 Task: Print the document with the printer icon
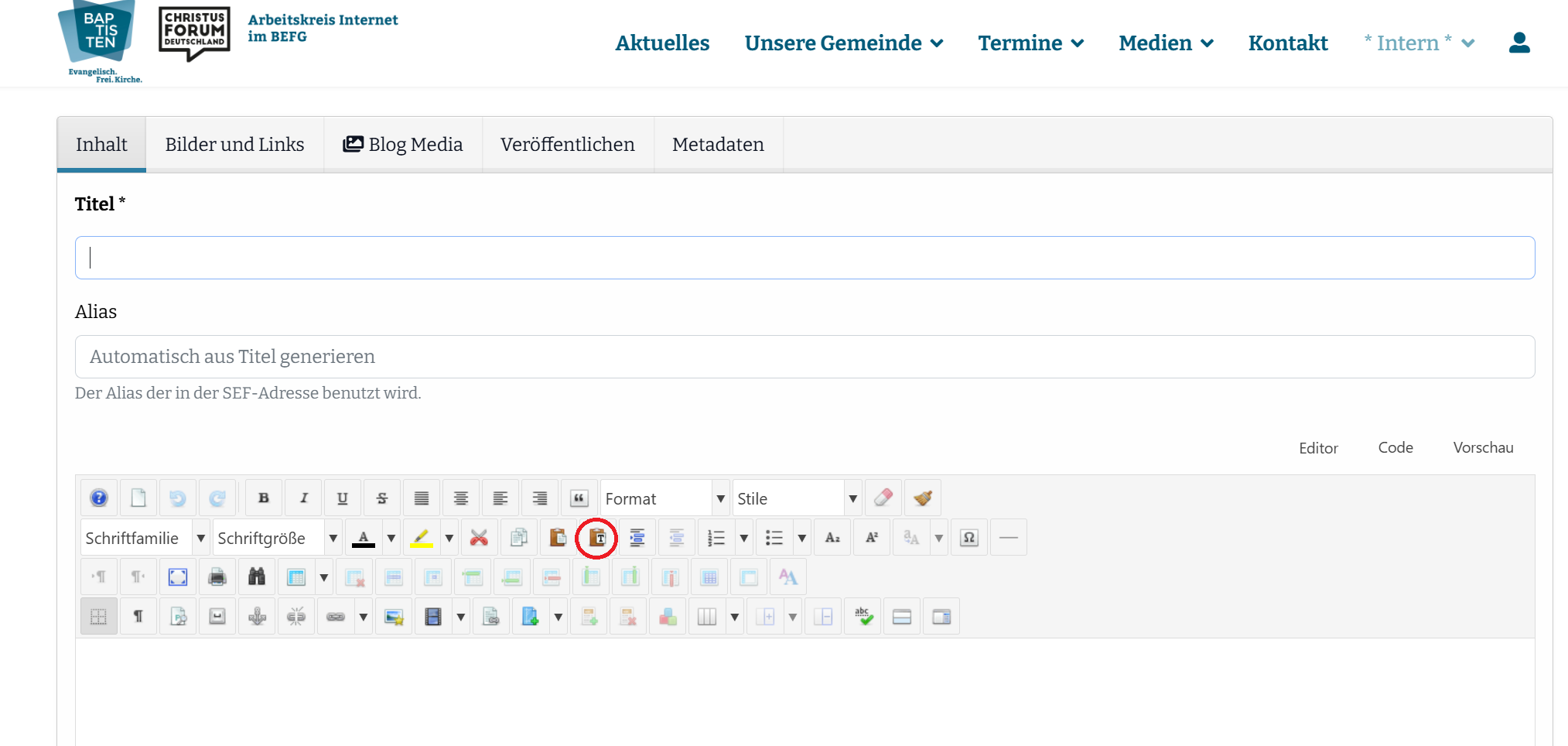[x=217, y=577]
